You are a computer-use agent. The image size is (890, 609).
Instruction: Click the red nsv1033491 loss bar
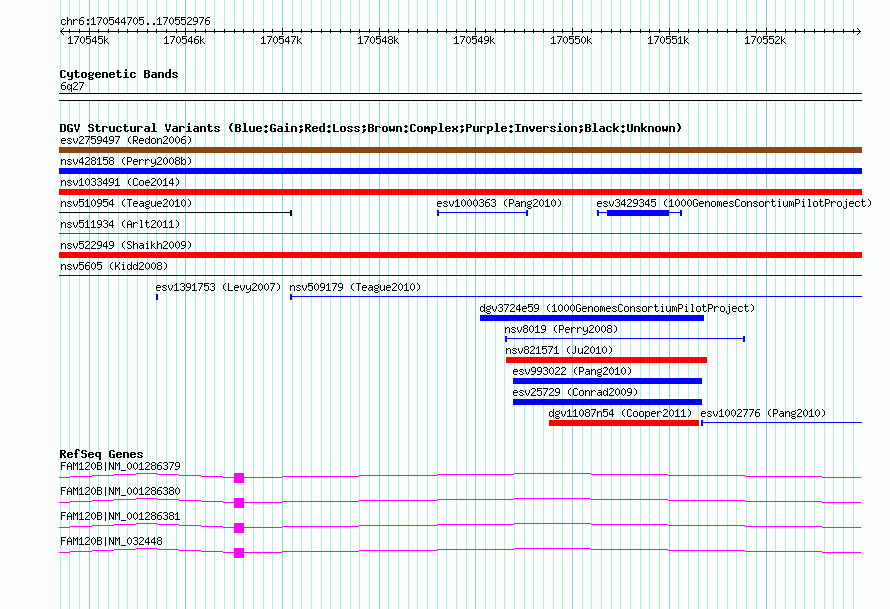(460, 192)
